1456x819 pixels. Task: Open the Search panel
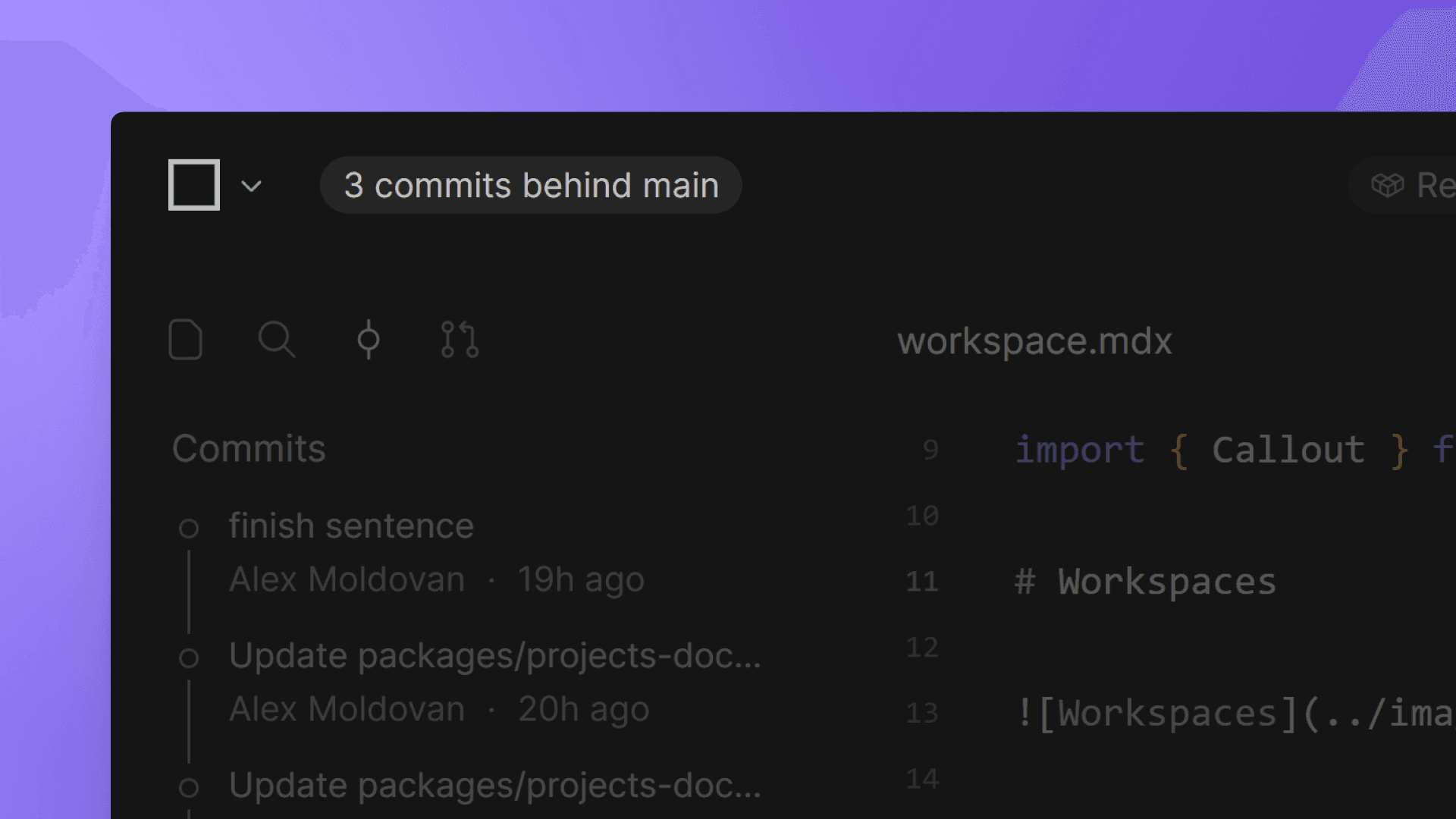point(277,340)
